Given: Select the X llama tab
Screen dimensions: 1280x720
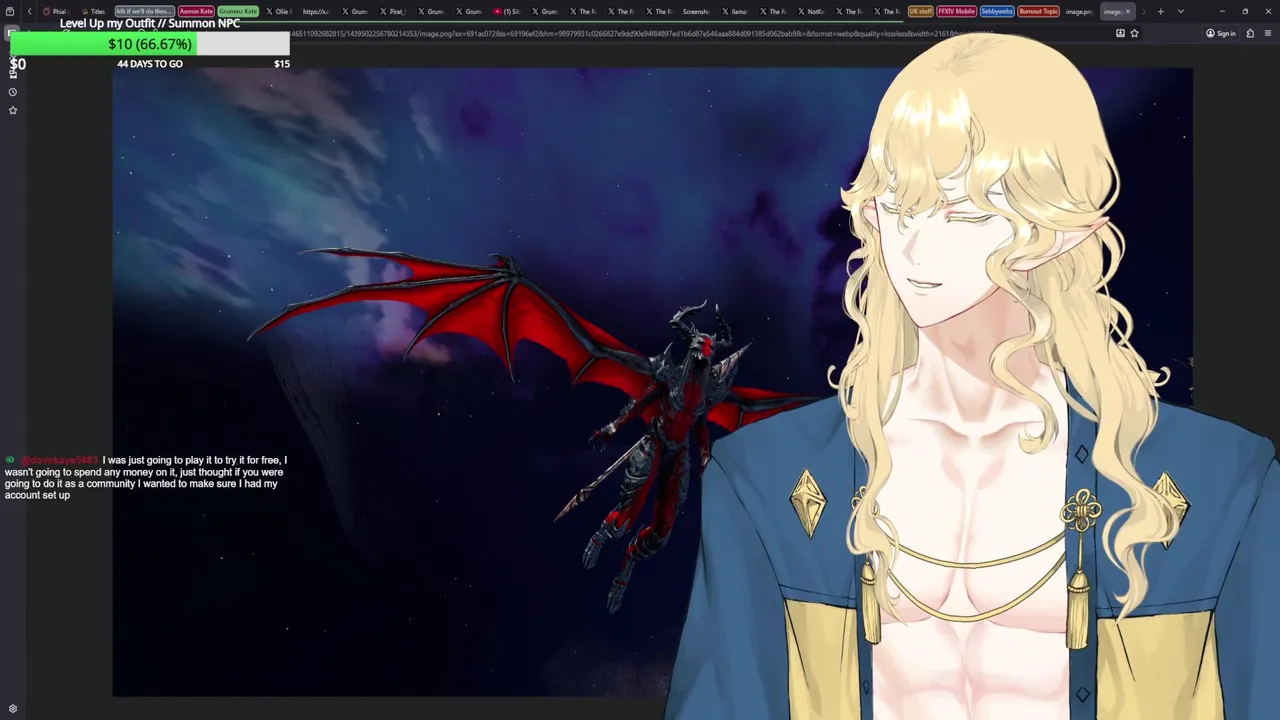Looking at the screenshot, I should pyautogui.click(x=736, y=11).
